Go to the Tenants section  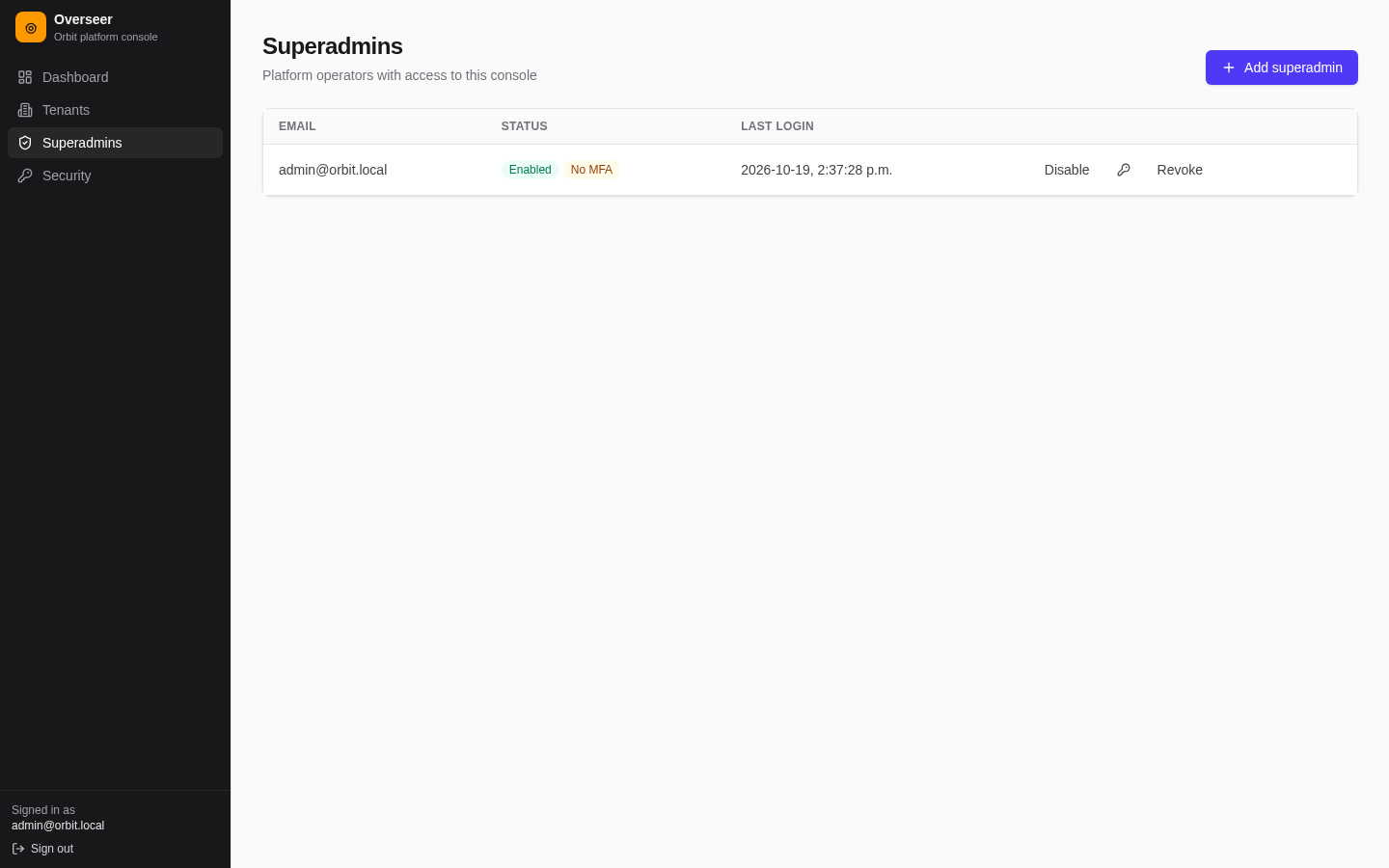tap(115, 110)
